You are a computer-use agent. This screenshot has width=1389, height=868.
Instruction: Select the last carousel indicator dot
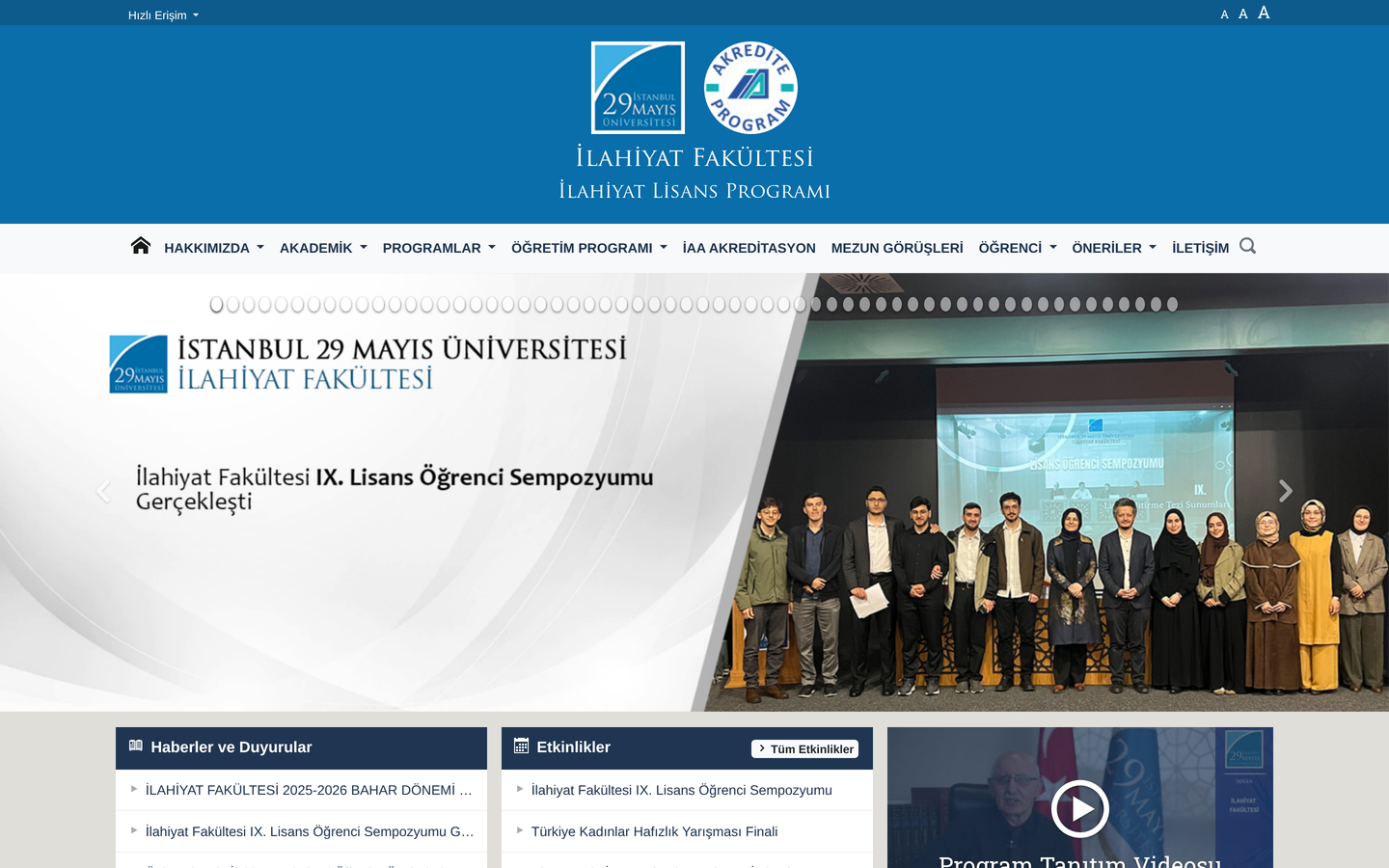1172,305
